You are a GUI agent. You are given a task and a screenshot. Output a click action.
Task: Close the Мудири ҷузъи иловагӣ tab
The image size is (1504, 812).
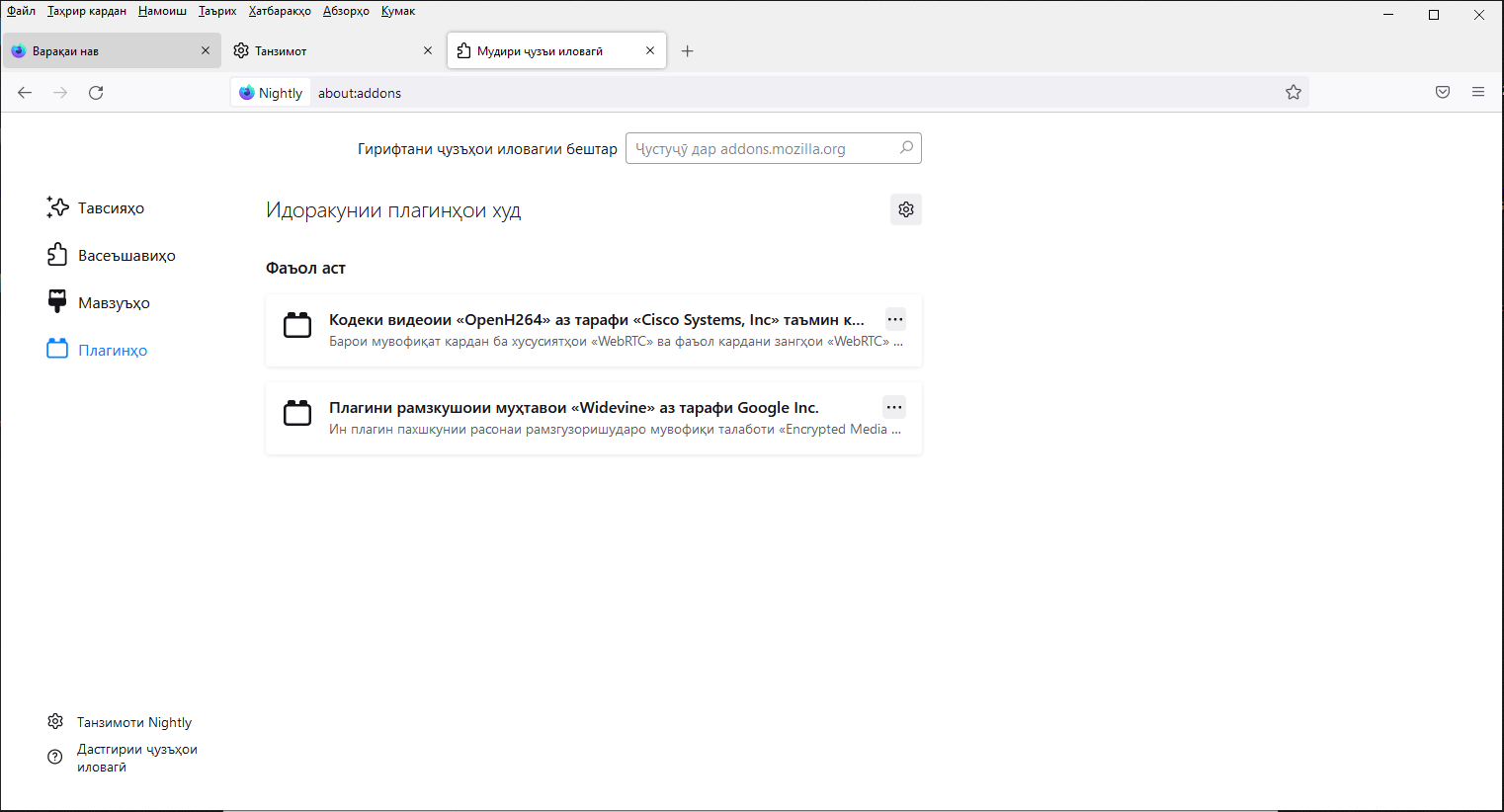[x=650, y=50]
